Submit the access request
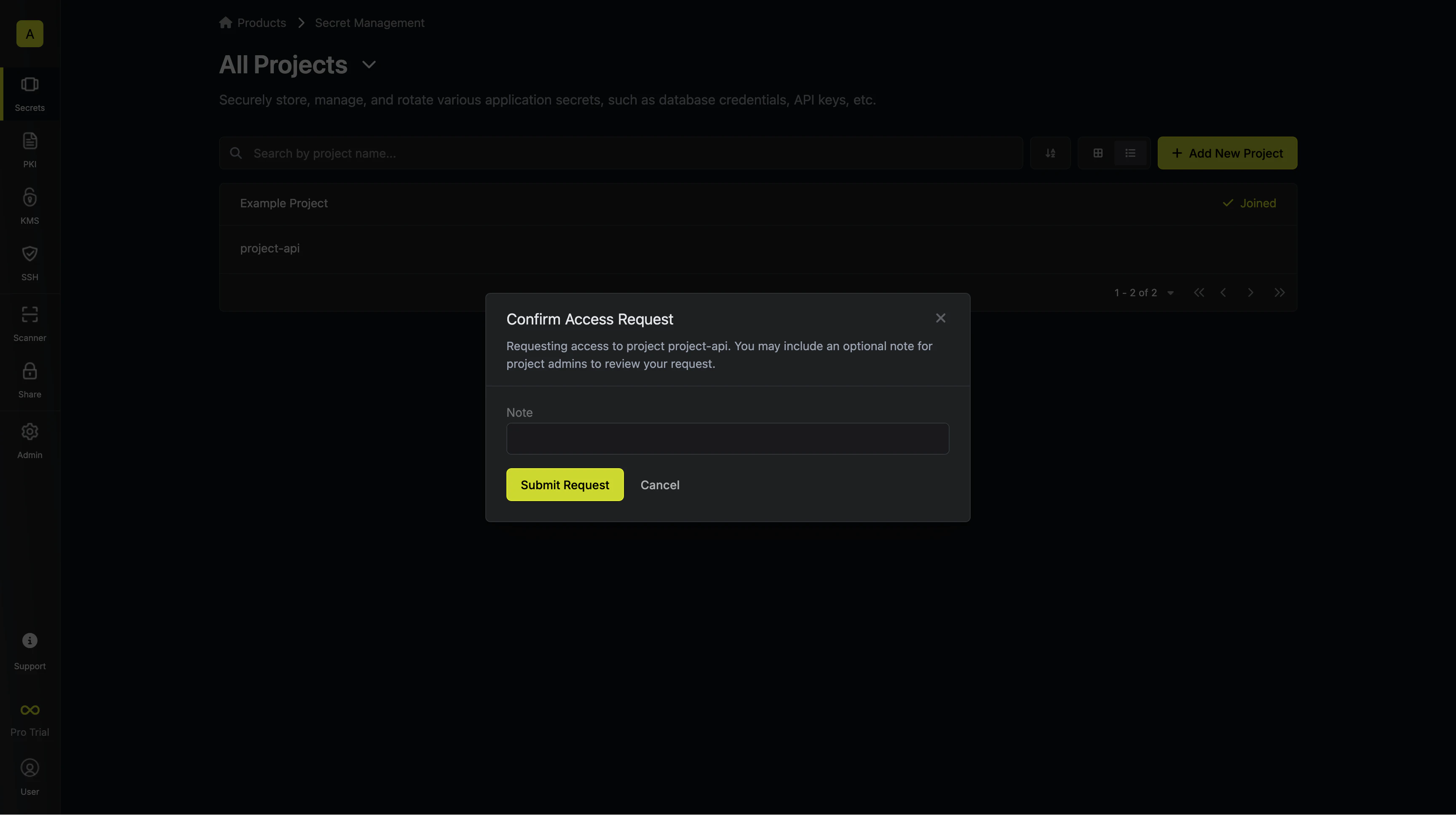The width and height of the screenshot is (1456, 815). pyautogui.click(x=565, y=485)
